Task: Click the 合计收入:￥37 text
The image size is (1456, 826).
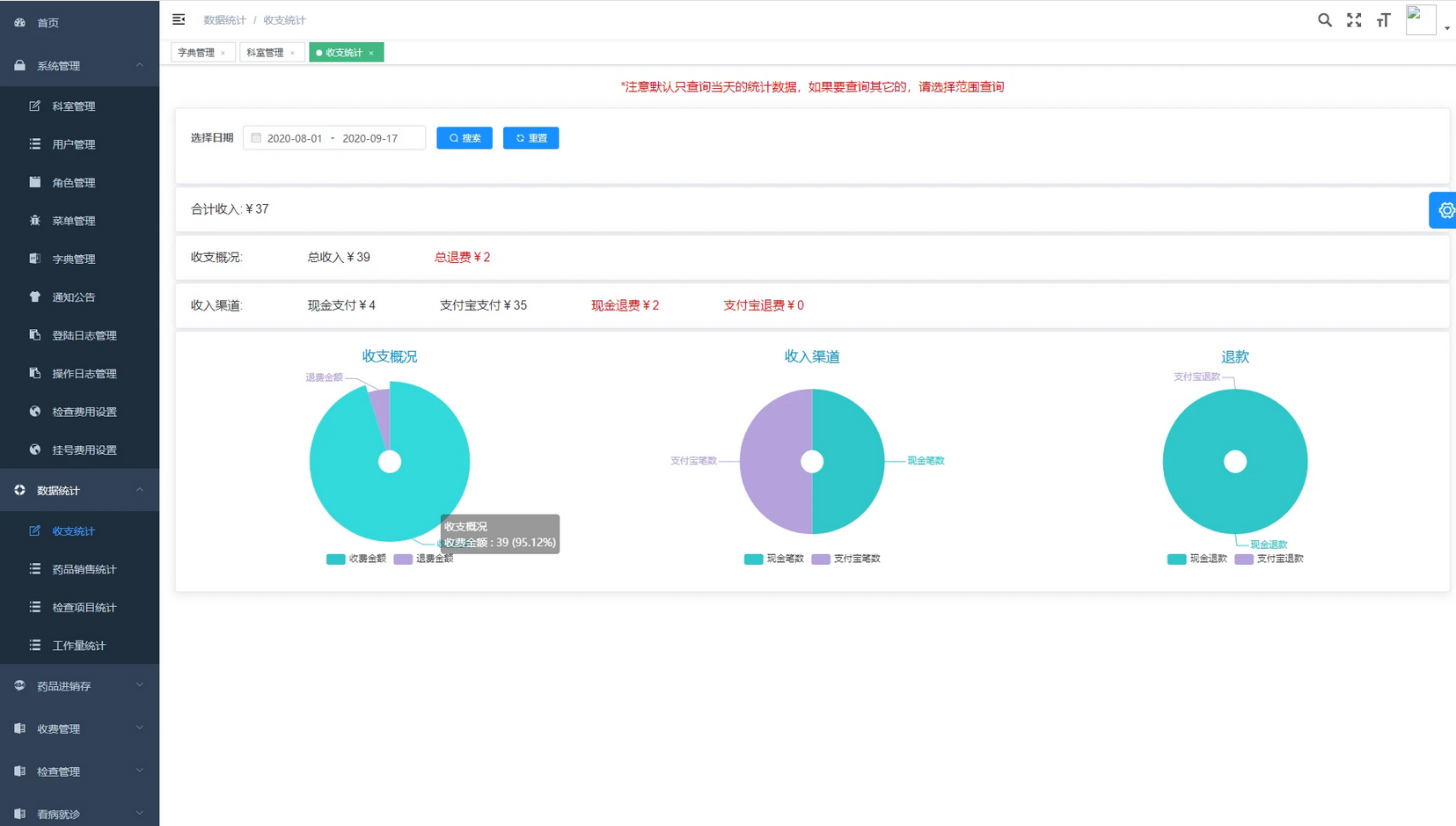Action: (230, 209)
